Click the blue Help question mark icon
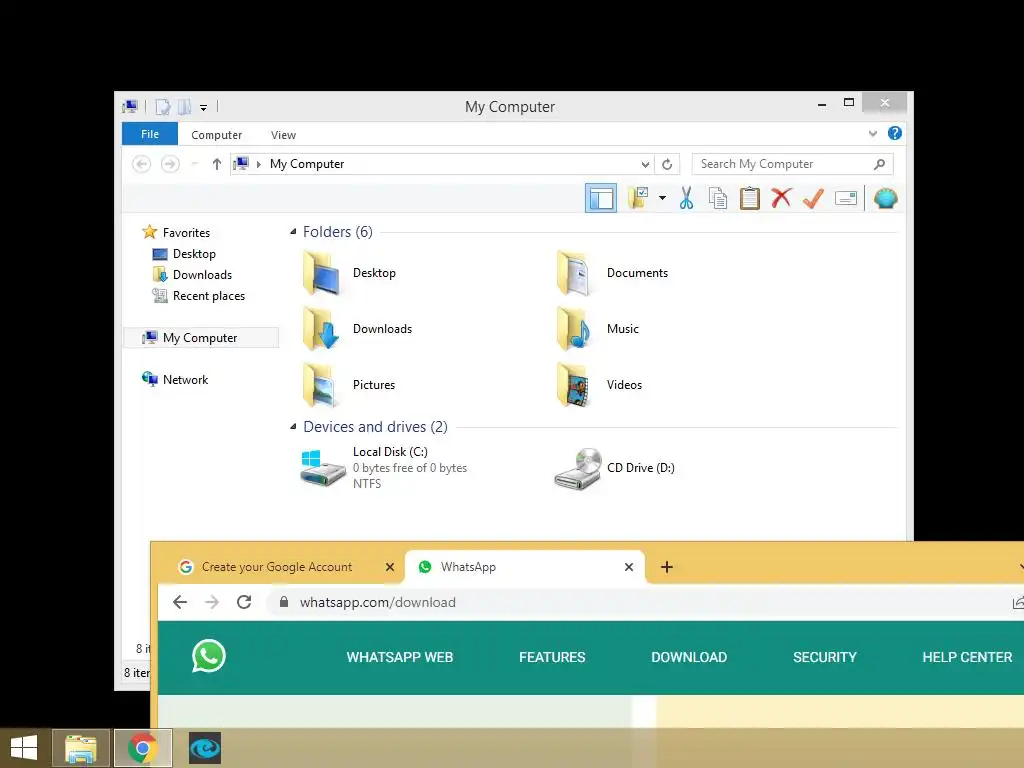 point(895,133)
